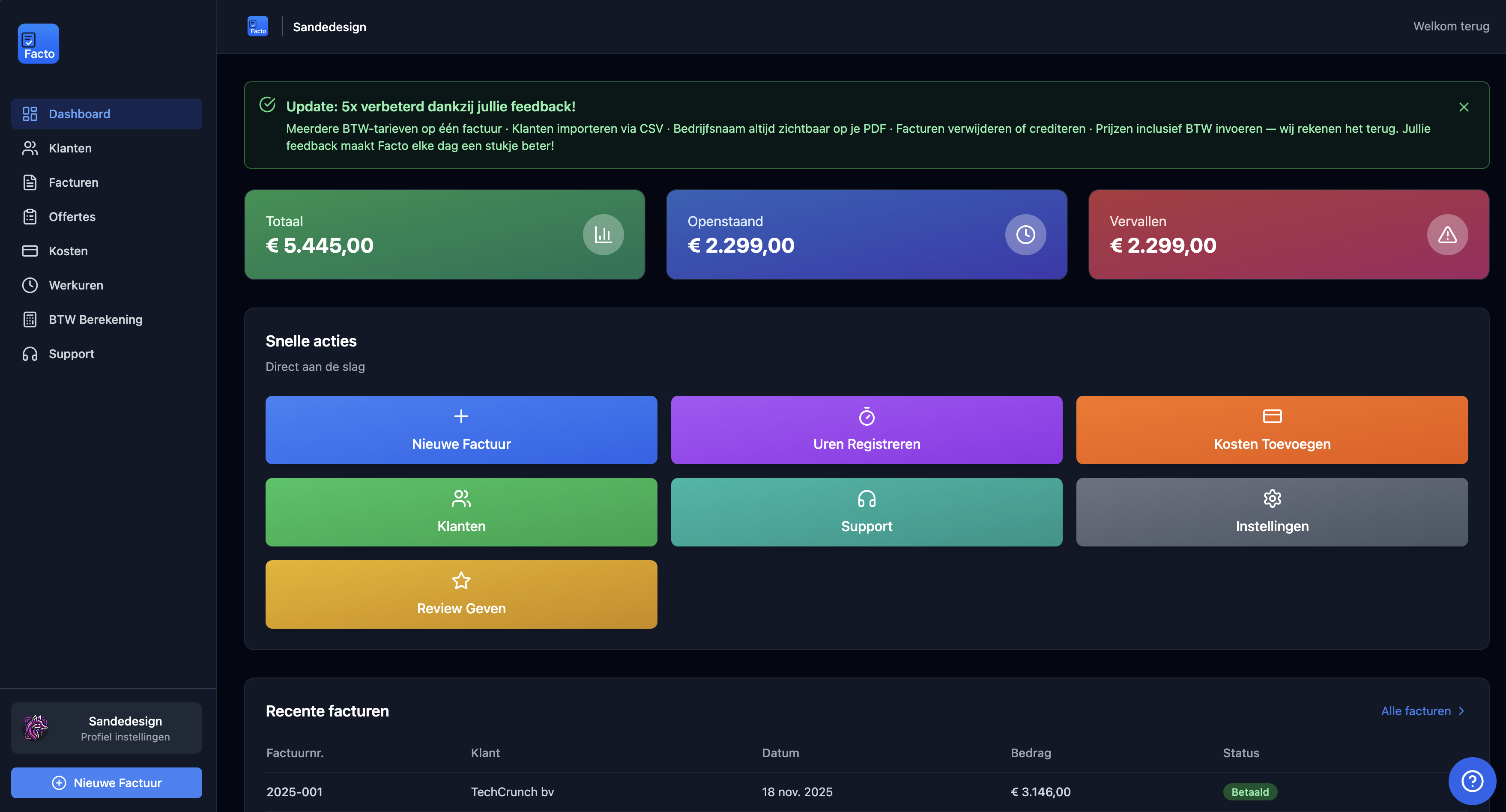Click the green check icon in the update banner

(x=267, y=104)
